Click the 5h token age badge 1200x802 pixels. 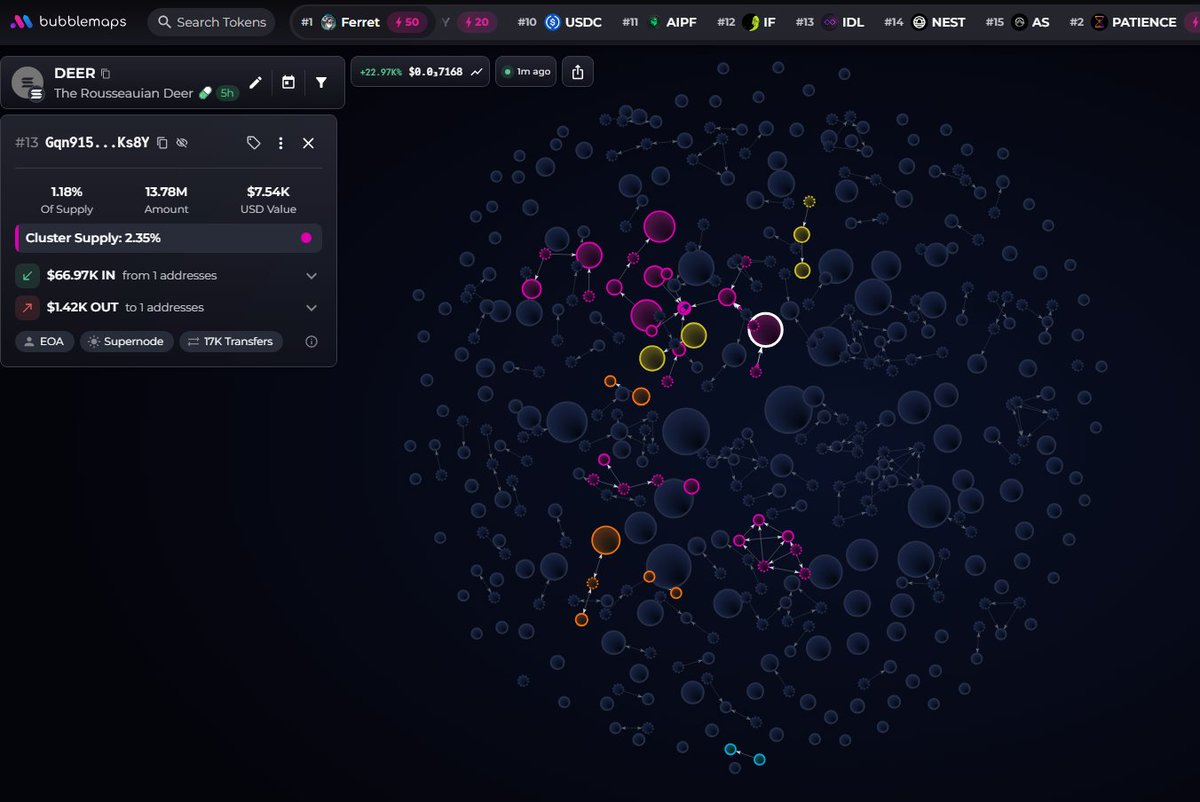pos(228,93)
